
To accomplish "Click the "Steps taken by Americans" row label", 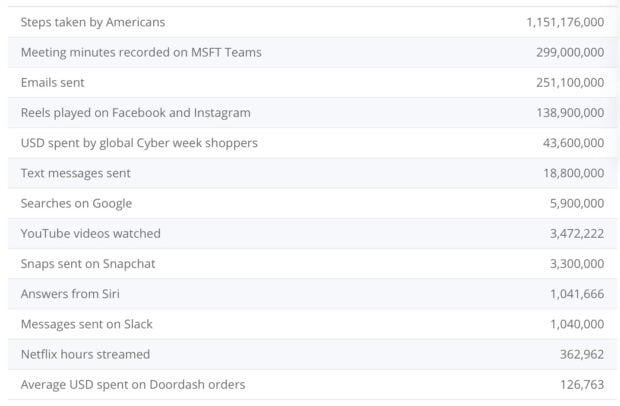I will [x=93, y=22].
